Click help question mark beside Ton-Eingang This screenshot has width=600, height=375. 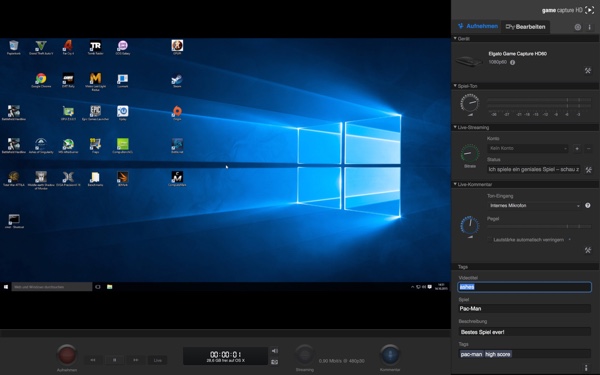pyautogui.click(x=588, y=205)
